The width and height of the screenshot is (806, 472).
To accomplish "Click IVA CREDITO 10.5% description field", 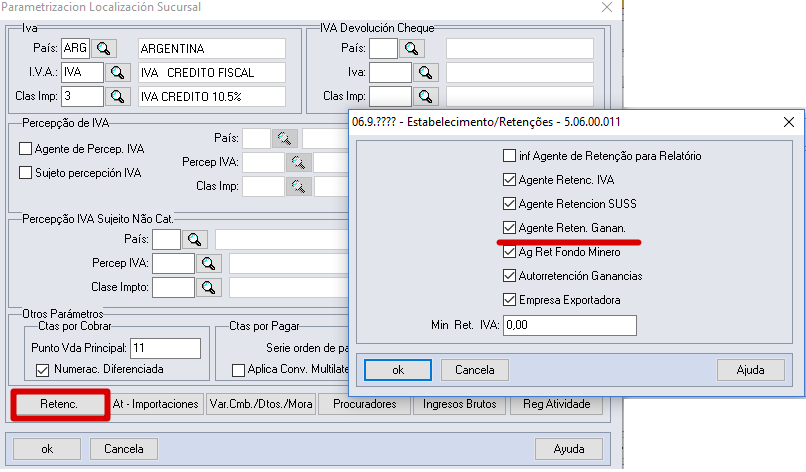I will point(212,96).
